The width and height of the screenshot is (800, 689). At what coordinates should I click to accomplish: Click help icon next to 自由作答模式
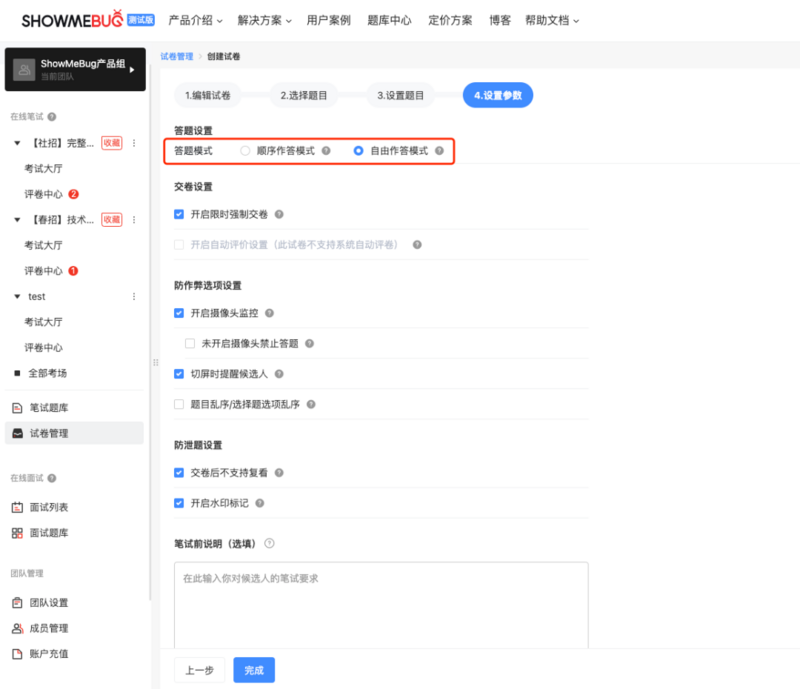(439, 151)
